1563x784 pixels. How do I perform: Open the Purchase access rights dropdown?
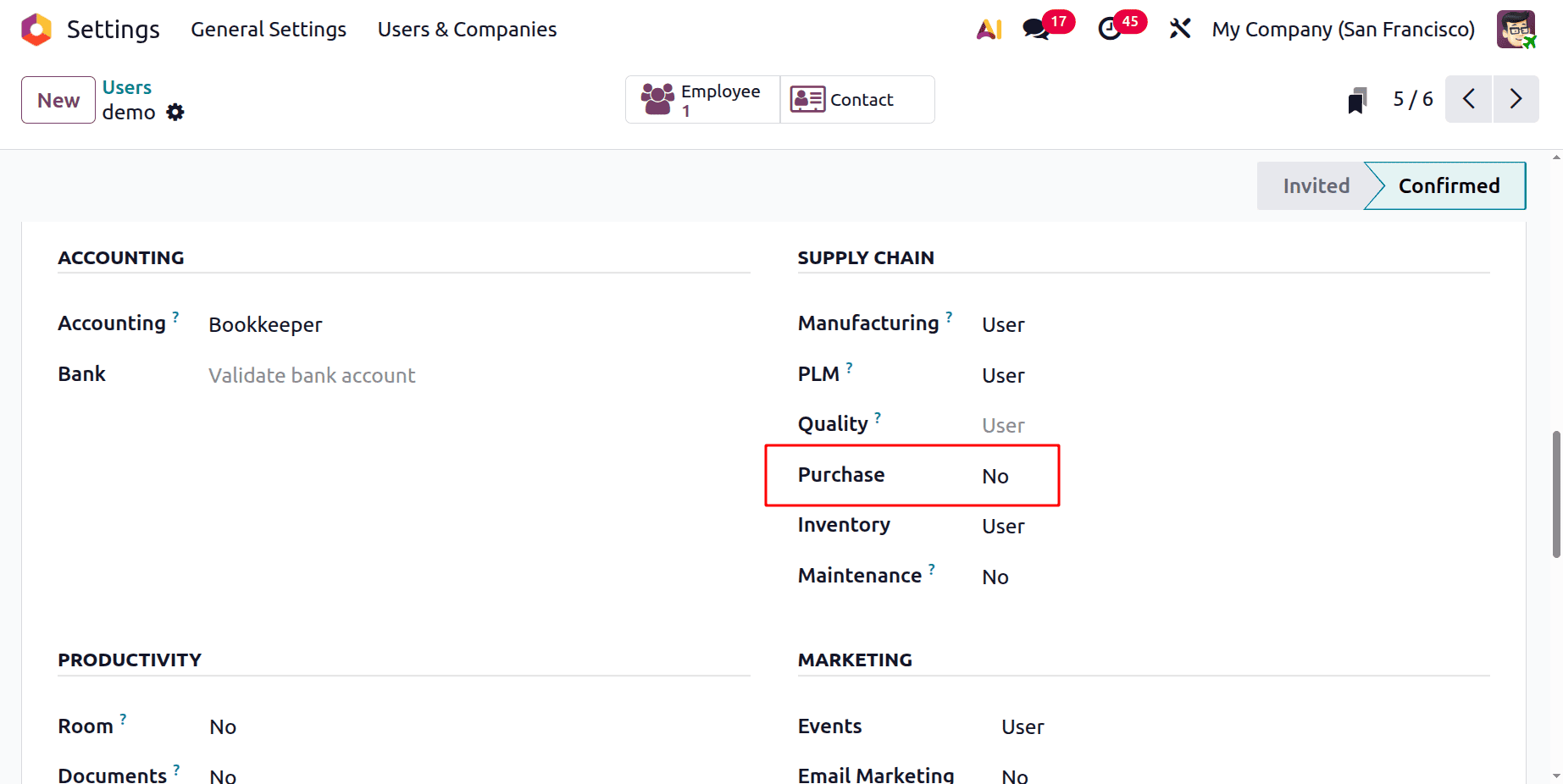(995, 476)
